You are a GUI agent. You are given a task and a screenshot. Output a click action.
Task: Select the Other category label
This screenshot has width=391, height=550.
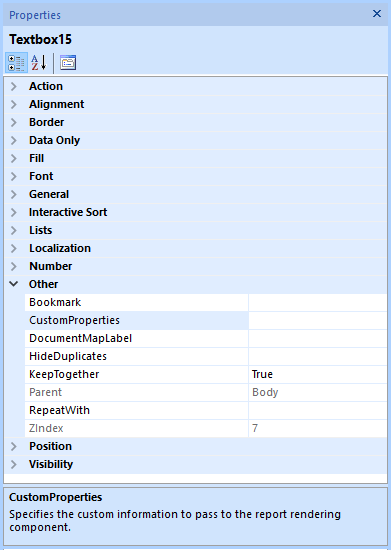coord(43,284)
